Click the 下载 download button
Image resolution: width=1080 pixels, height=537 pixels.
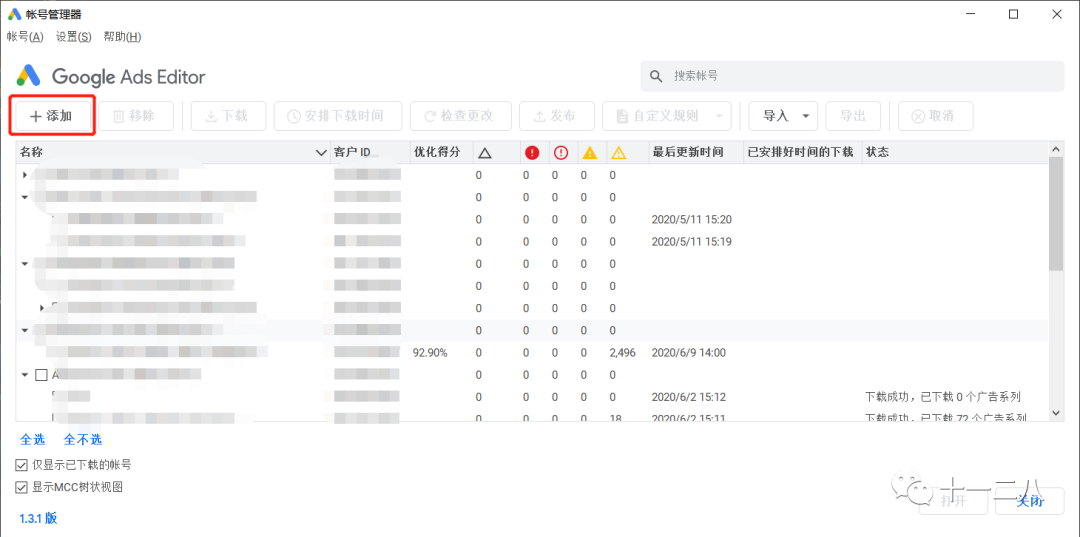[227, 116]
